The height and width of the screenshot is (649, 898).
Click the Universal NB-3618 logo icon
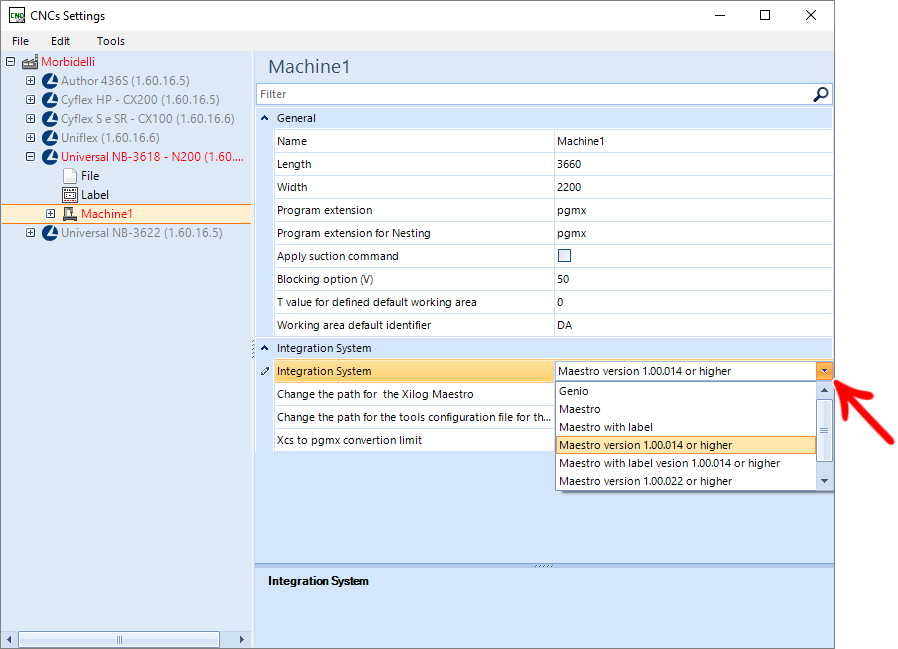coord(50,156)
